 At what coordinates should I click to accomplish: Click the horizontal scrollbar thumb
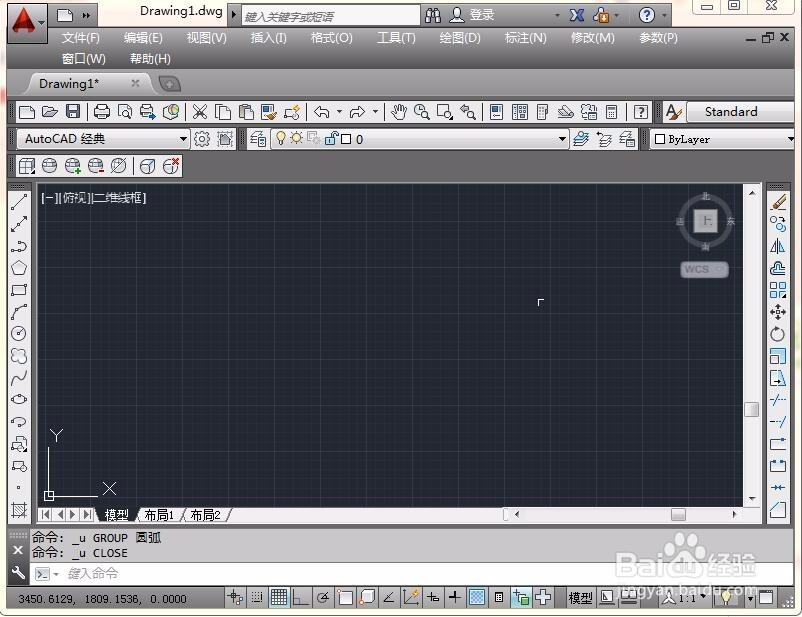(x=678, y=515)
